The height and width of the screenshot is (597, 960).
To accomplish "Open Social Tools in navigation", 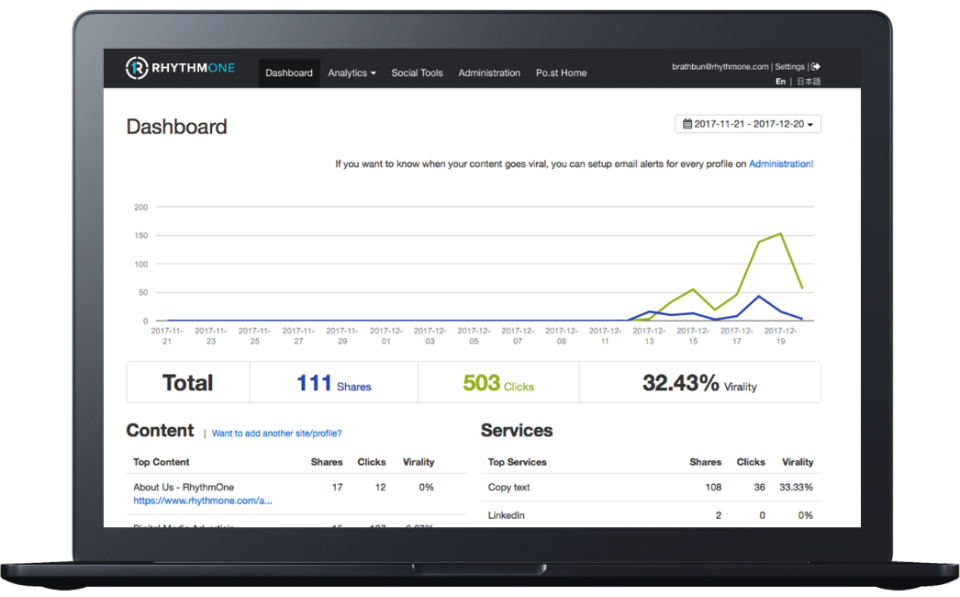I will pos(417,73).
